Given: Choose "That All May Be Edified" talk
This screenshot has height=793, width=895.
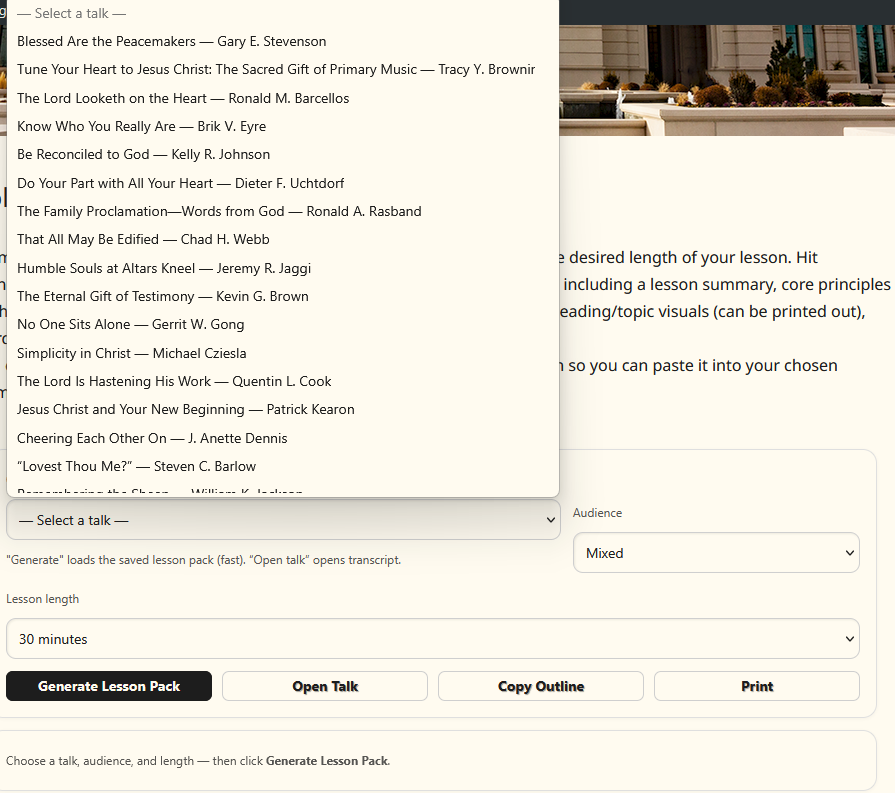Looking at the screenshot, I should pos(143,239).
